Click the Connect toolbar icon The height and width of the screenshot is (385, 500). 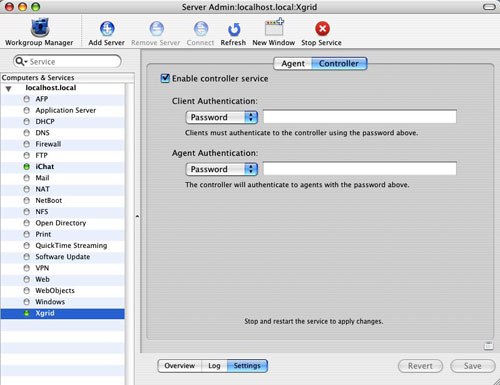[201, 29]
